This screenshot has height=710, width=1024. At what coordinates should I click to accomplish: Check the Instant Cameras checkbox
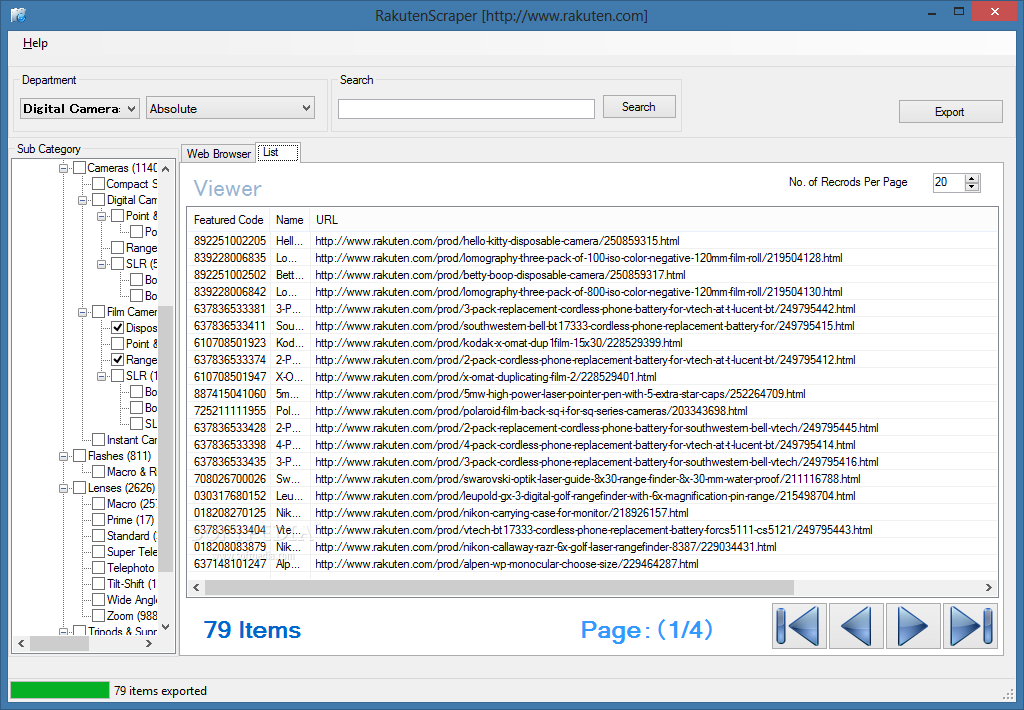click(99, 440)
